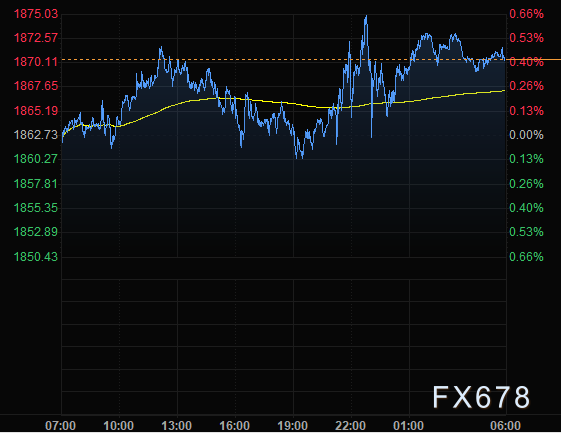
Task: Click the 0.00% percentage axis label
Action: [x=526, y=135]
